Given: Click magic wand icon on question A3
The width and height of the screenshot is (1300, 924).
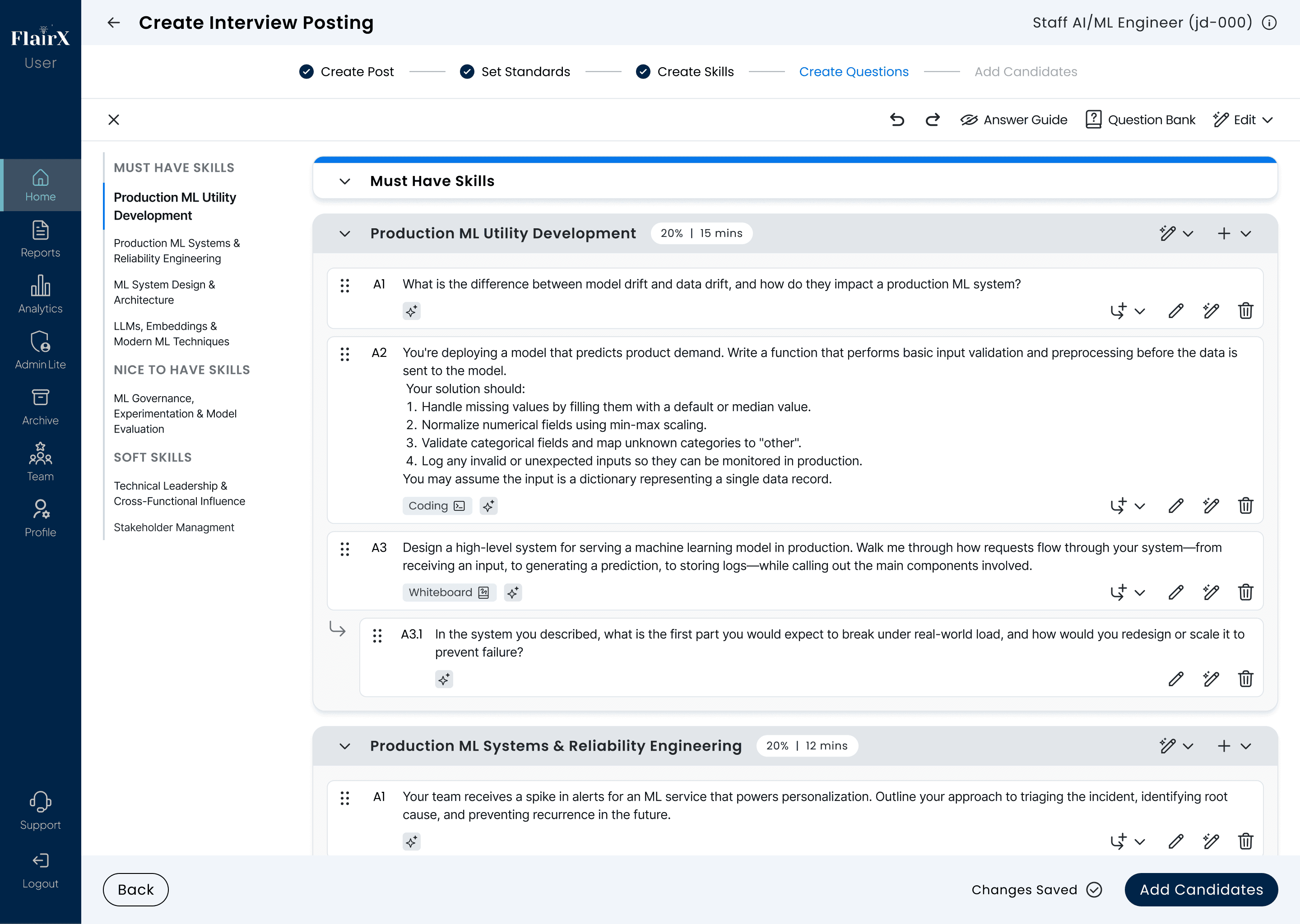Looking at the screenshot, I should (1211, 592).
